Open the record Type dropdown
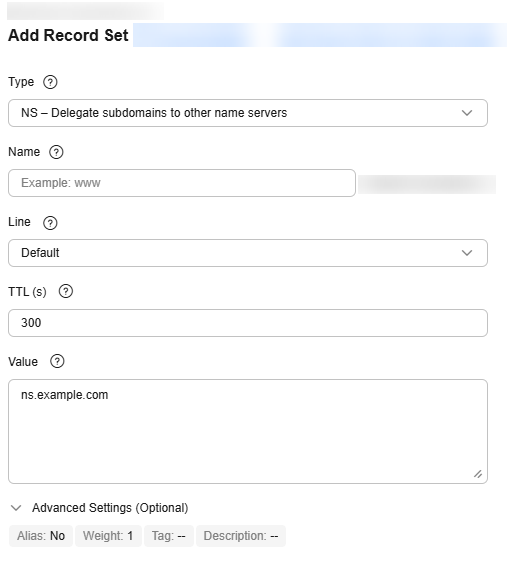Screen dimensions: 507x561 (x=248, y=113)
